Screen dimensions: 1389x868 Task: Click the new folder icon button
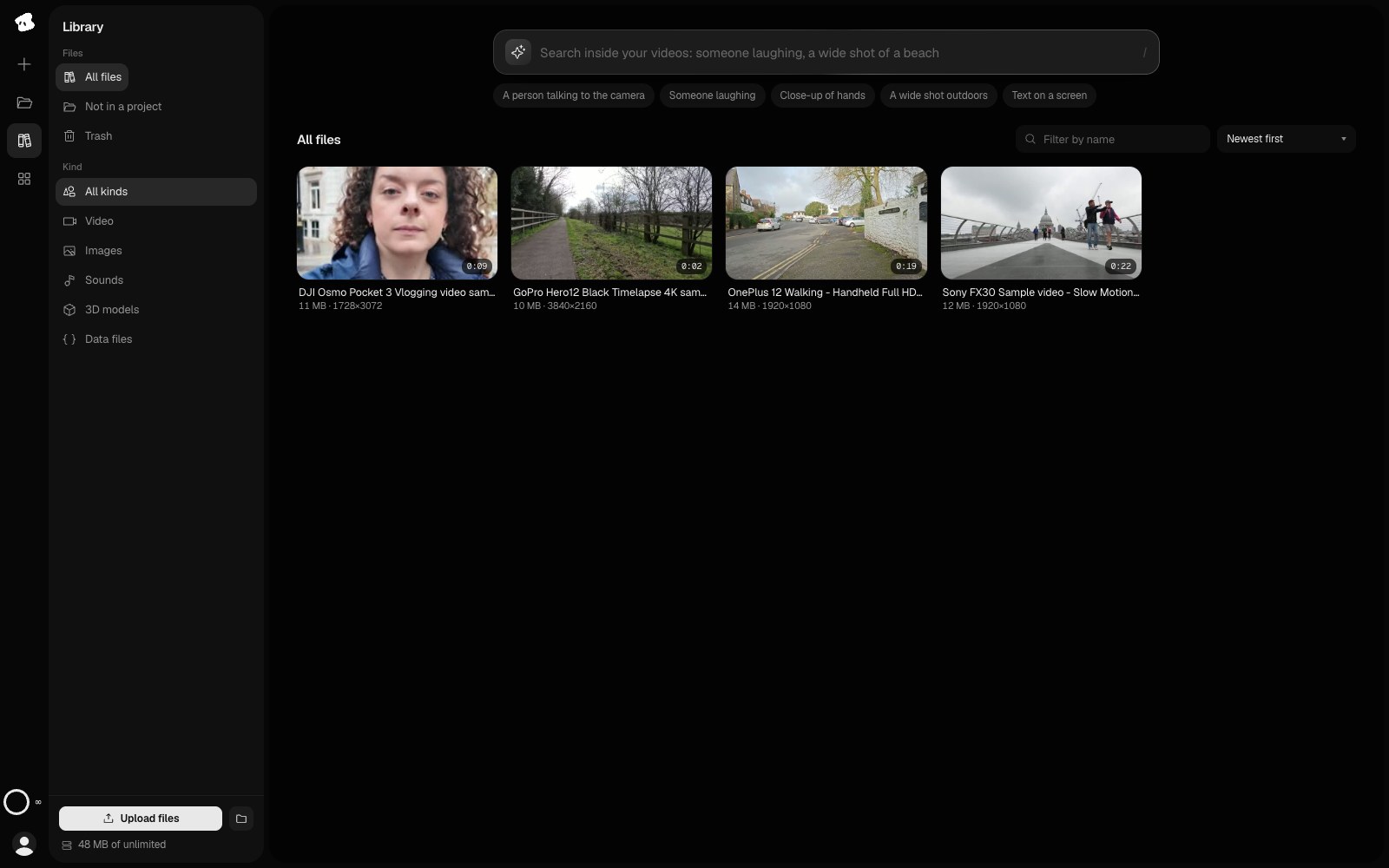pos(241,819)
